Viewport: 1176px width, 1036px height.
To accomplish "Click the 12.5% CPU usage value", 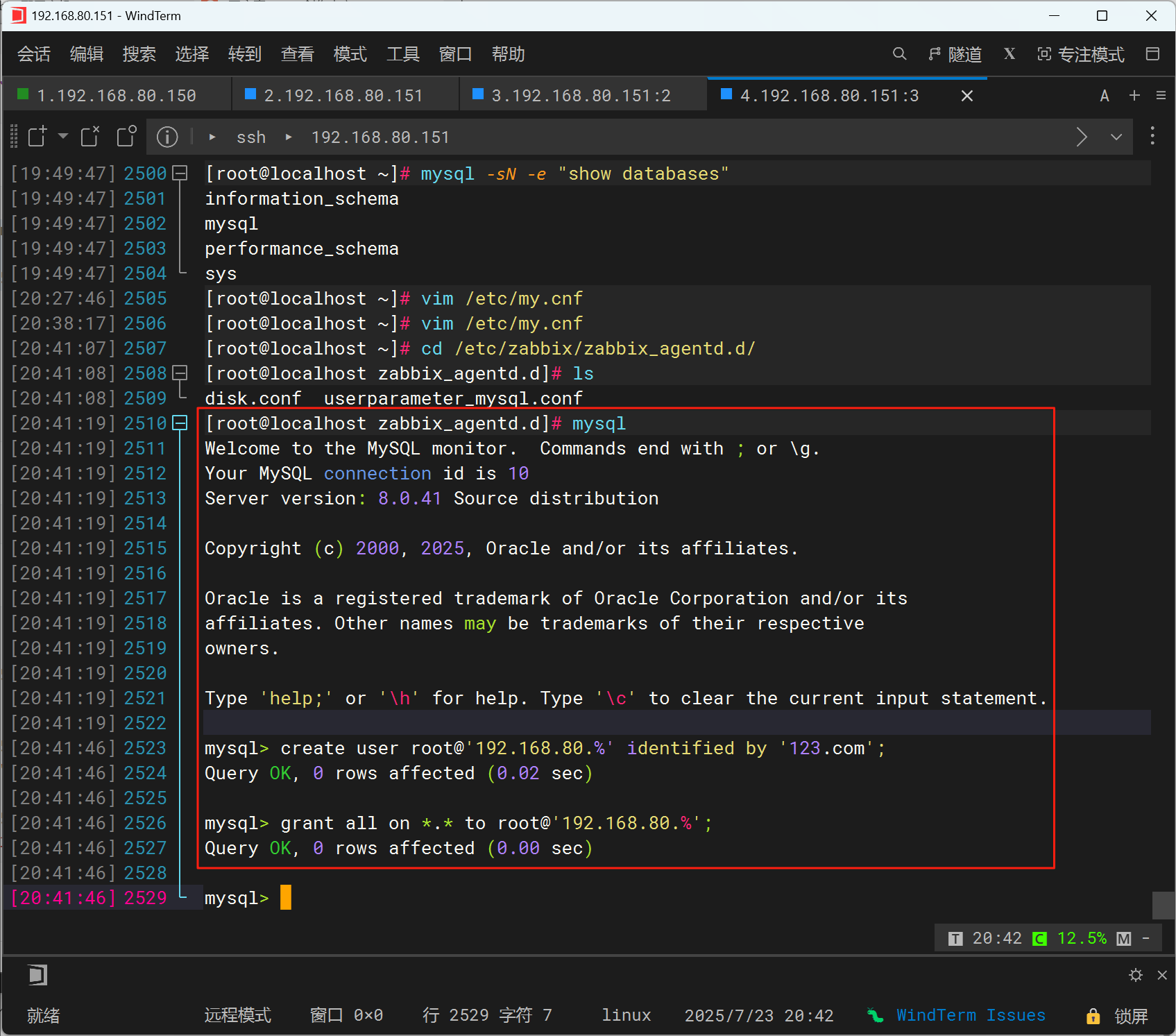I will pos(1082,938).
